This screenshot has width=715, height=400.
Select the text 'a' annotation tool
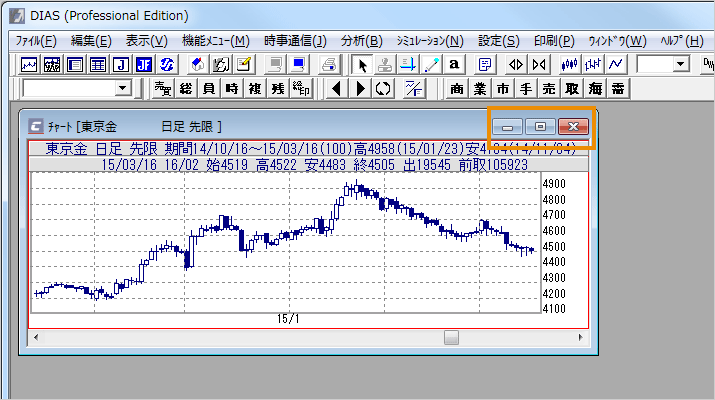point(455,64)
